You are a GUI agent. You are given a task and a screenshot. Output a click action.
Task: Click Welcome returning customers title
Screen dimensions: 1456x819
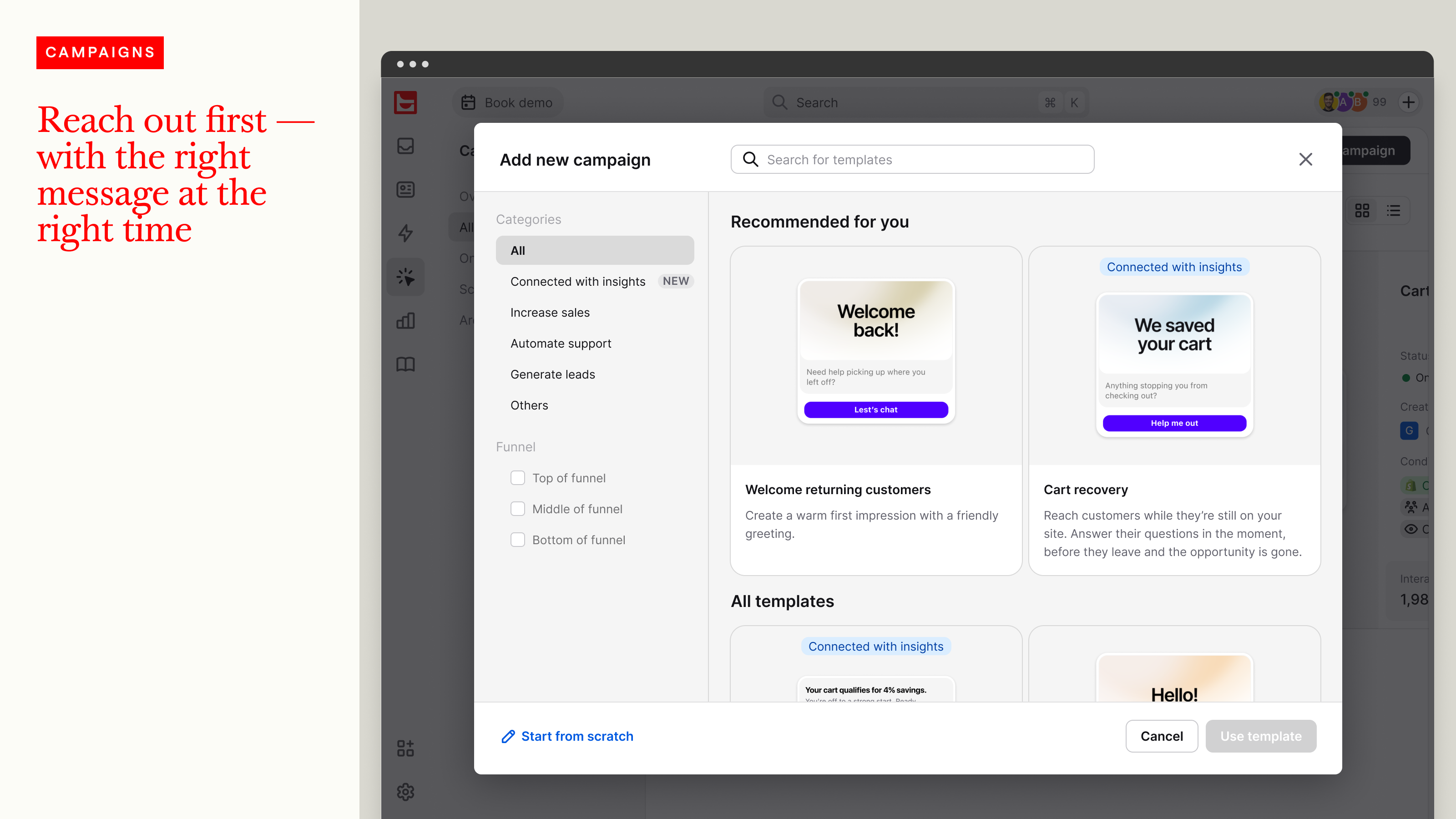tap(838, 490)
